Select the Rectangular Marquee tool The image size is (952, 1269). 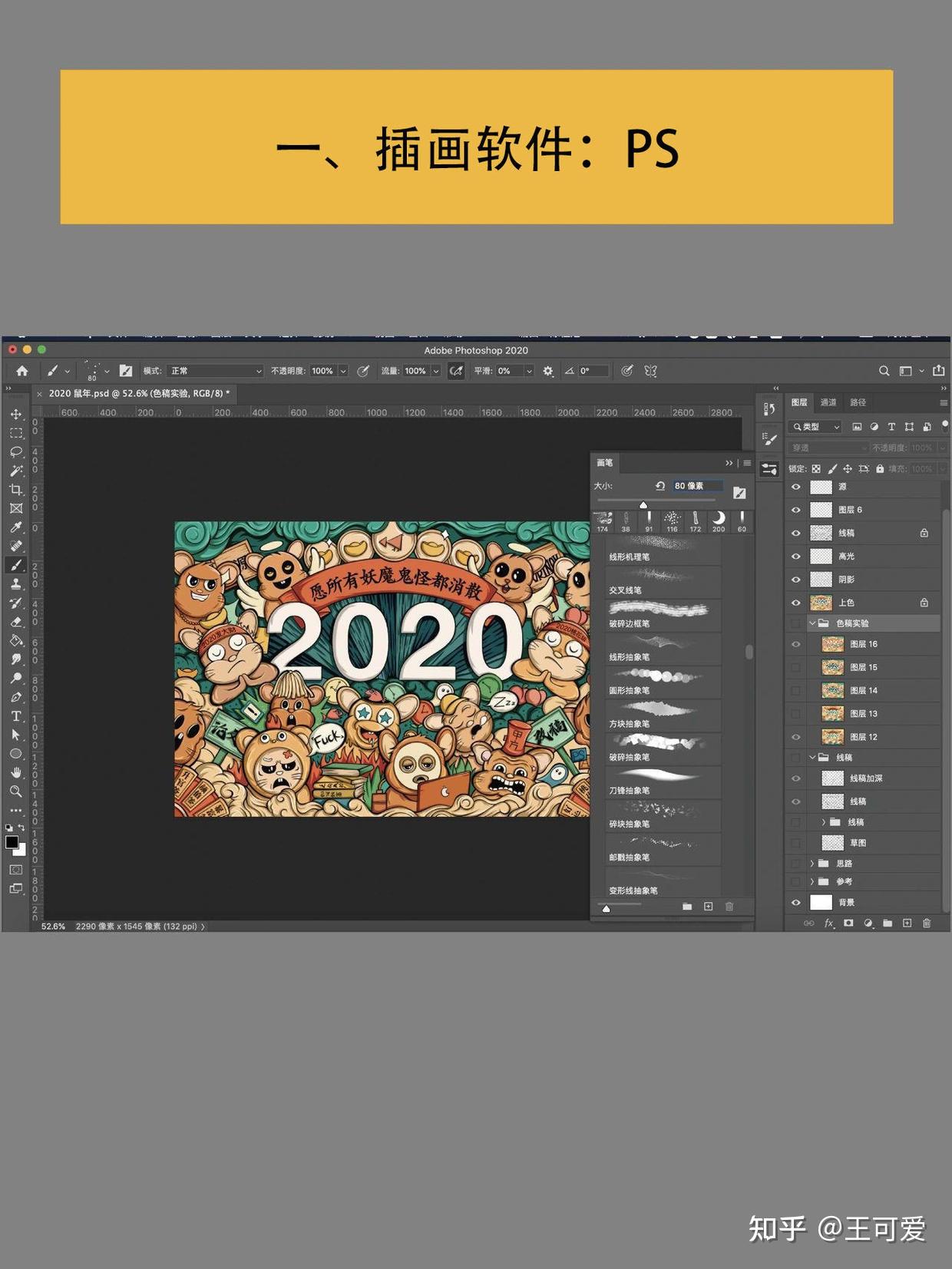click(16, 433)
